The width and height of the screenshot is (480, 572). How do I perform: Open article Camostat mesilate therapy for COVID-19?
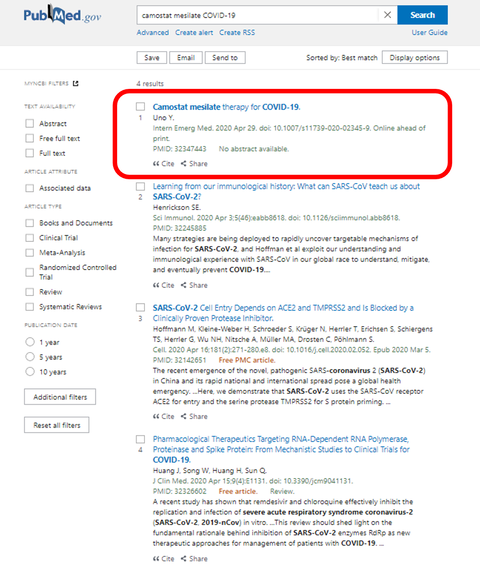tap(227, 107)
